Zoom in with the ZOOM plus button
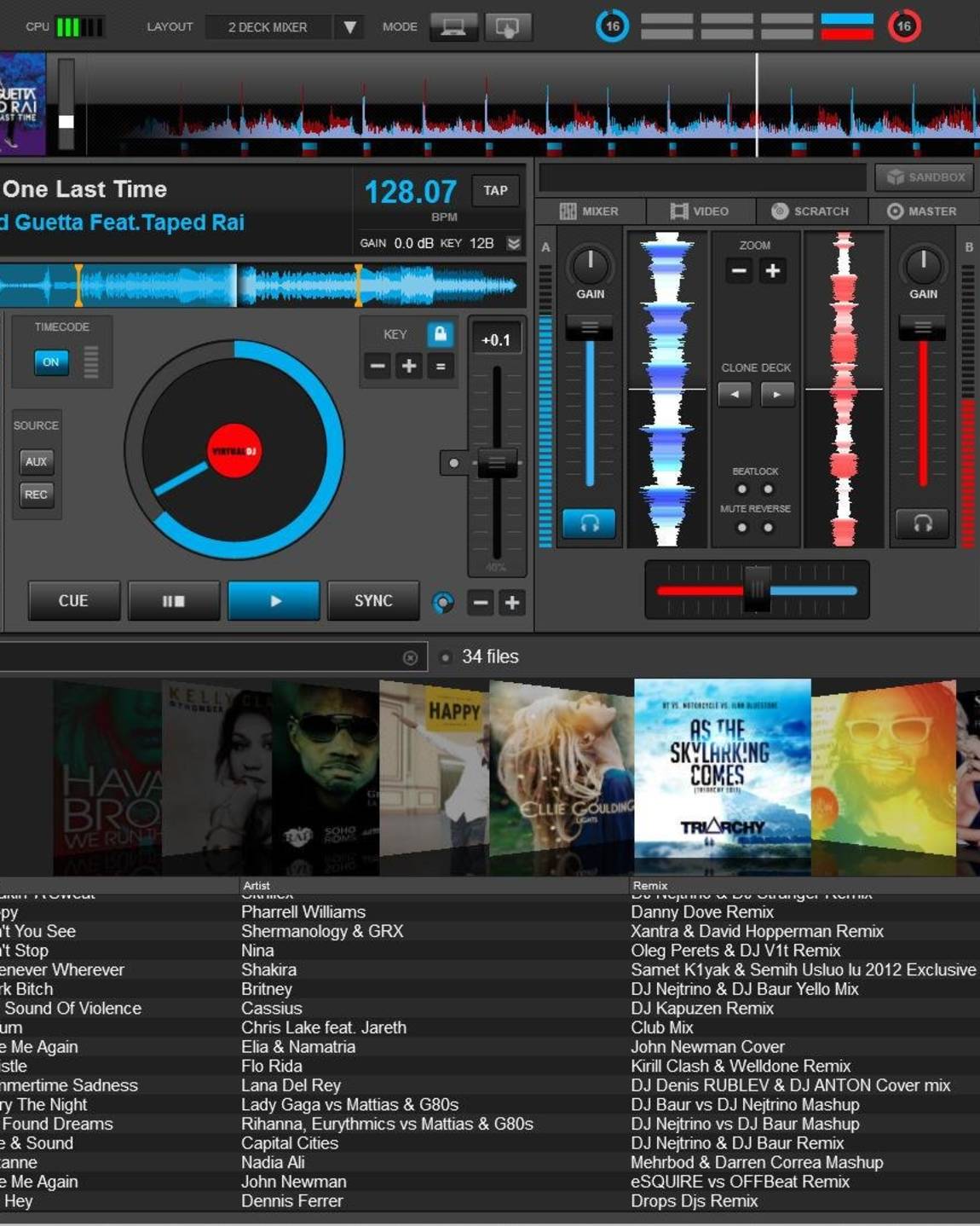 [773, 271]
